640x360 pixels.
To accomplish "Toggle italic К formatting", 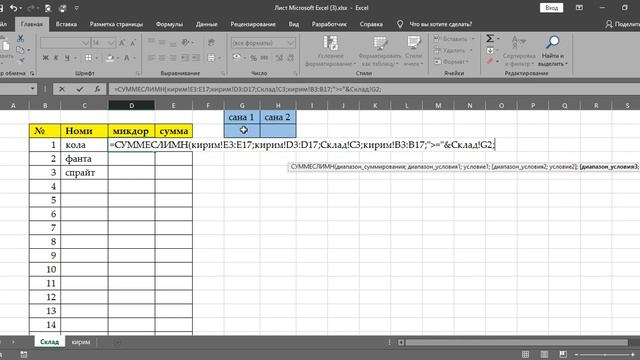I will pyautogui.click(x=56, y=58).
